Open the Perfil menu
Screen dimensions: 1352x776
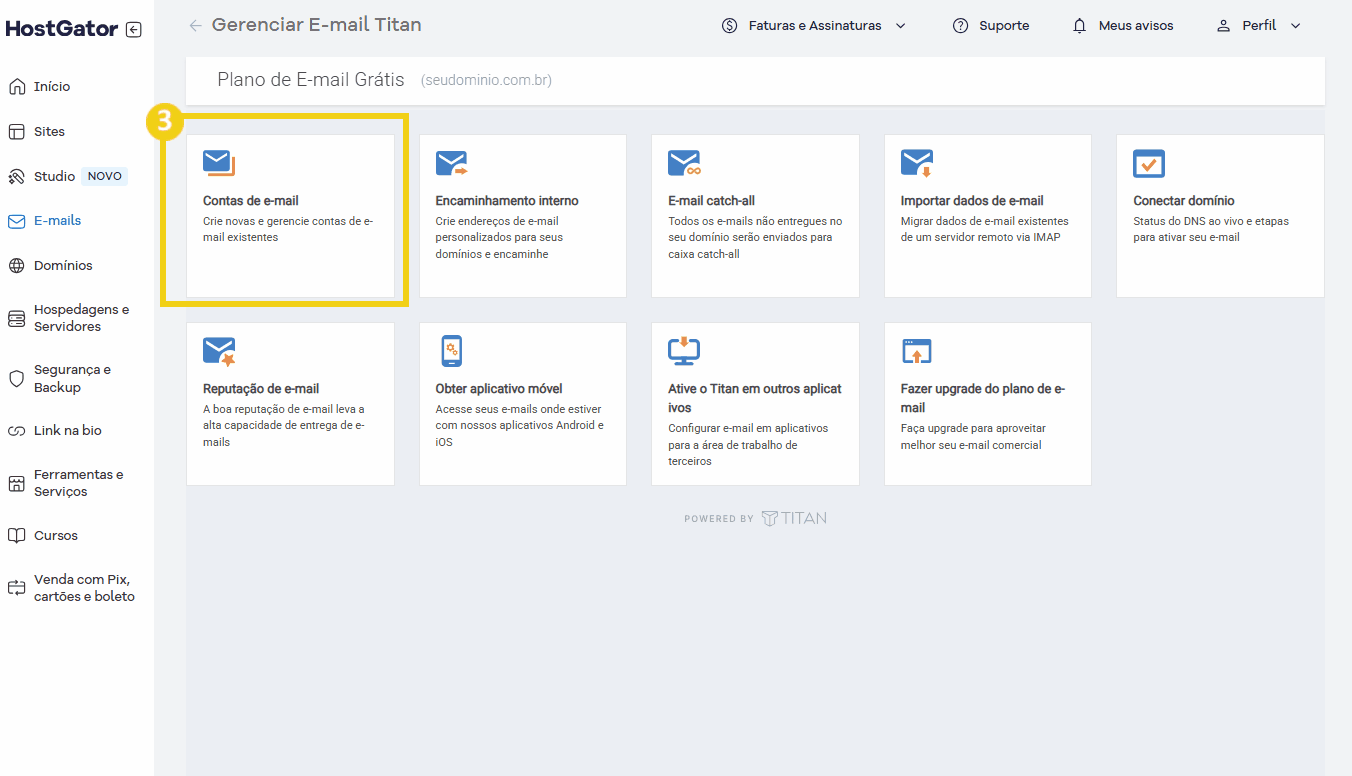[x=1259, y=26]
